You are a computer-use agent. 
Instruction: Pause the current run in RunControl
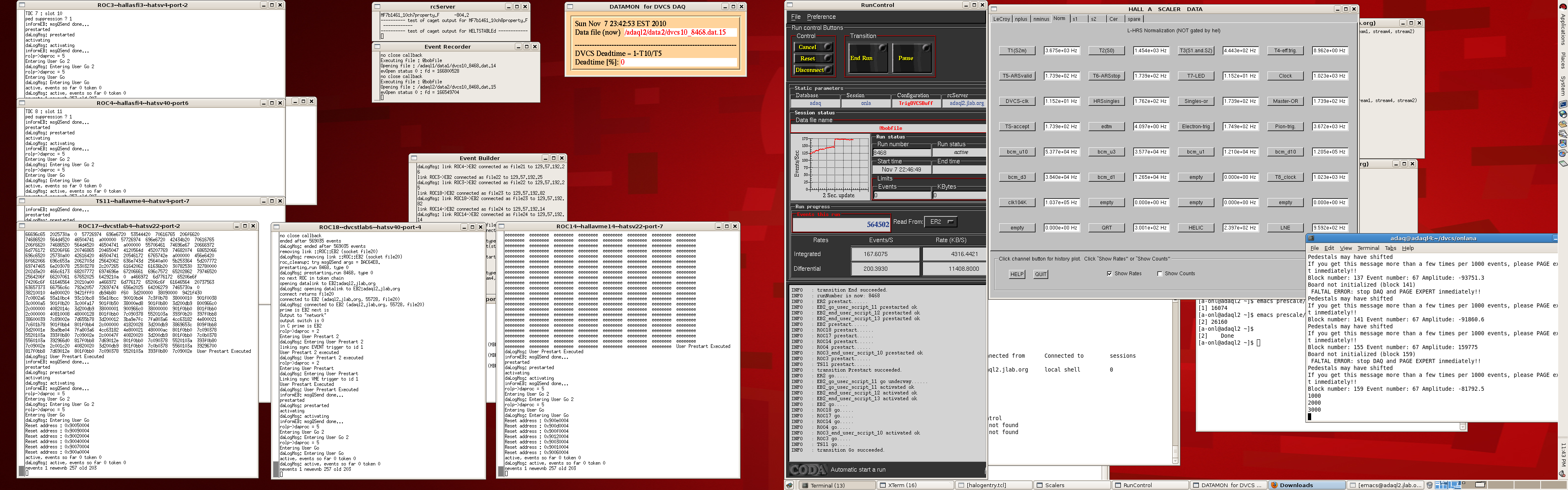(x=913, y=58)
